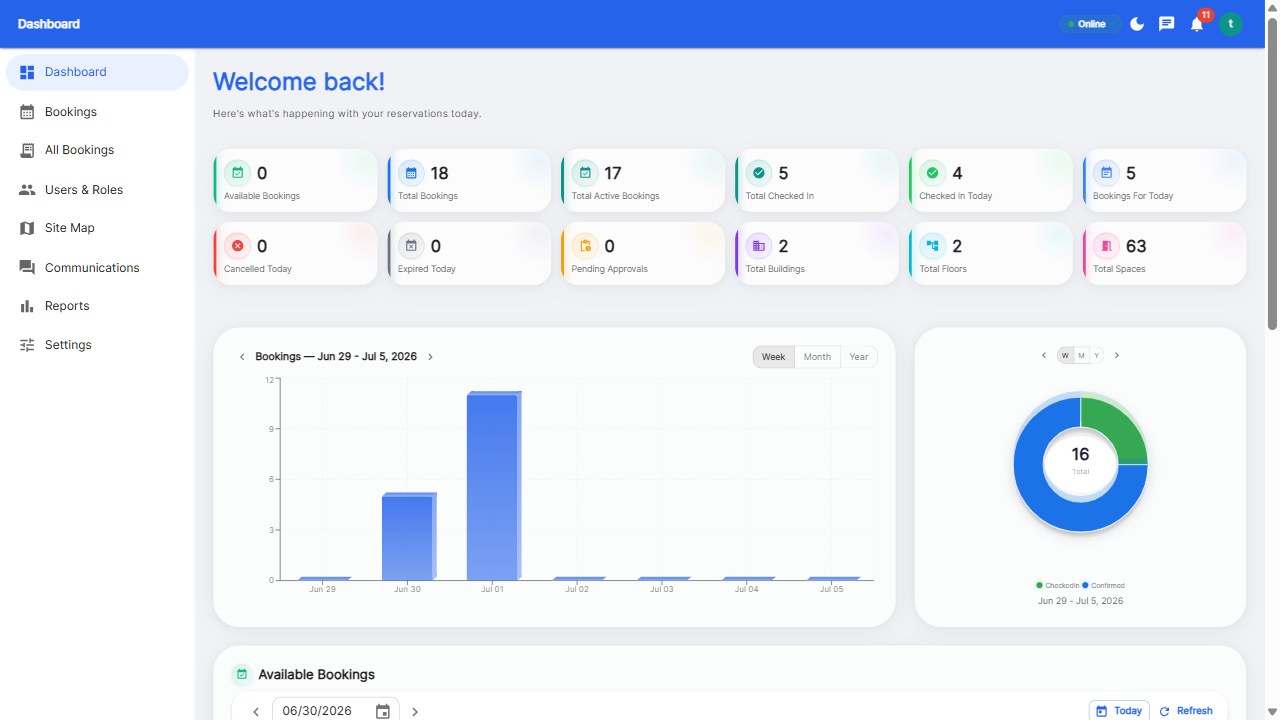Click the Jul 01 bar in the chart
The height and width of the screenshot is (720, 1280).
(494, 486)
